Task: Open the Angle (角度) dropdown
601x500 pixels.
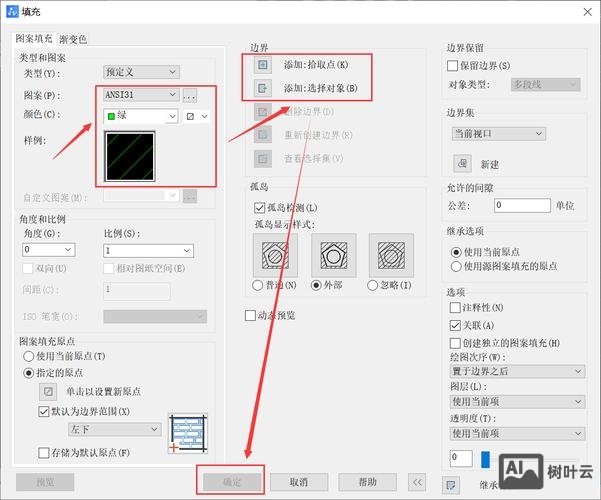Action: [x=49, y=250]
